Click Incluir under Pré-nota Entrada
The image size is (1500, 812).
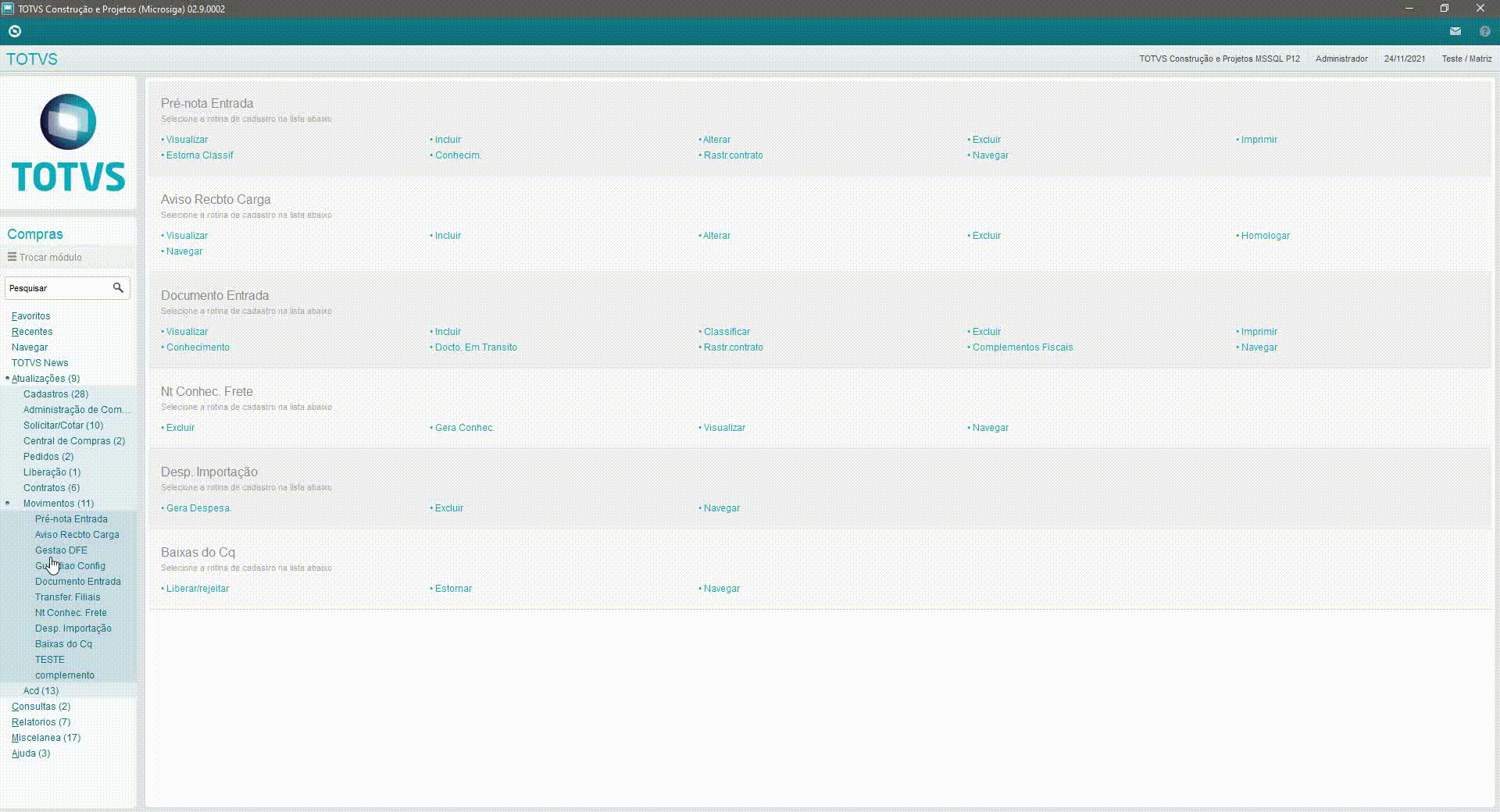pos(448,140)
